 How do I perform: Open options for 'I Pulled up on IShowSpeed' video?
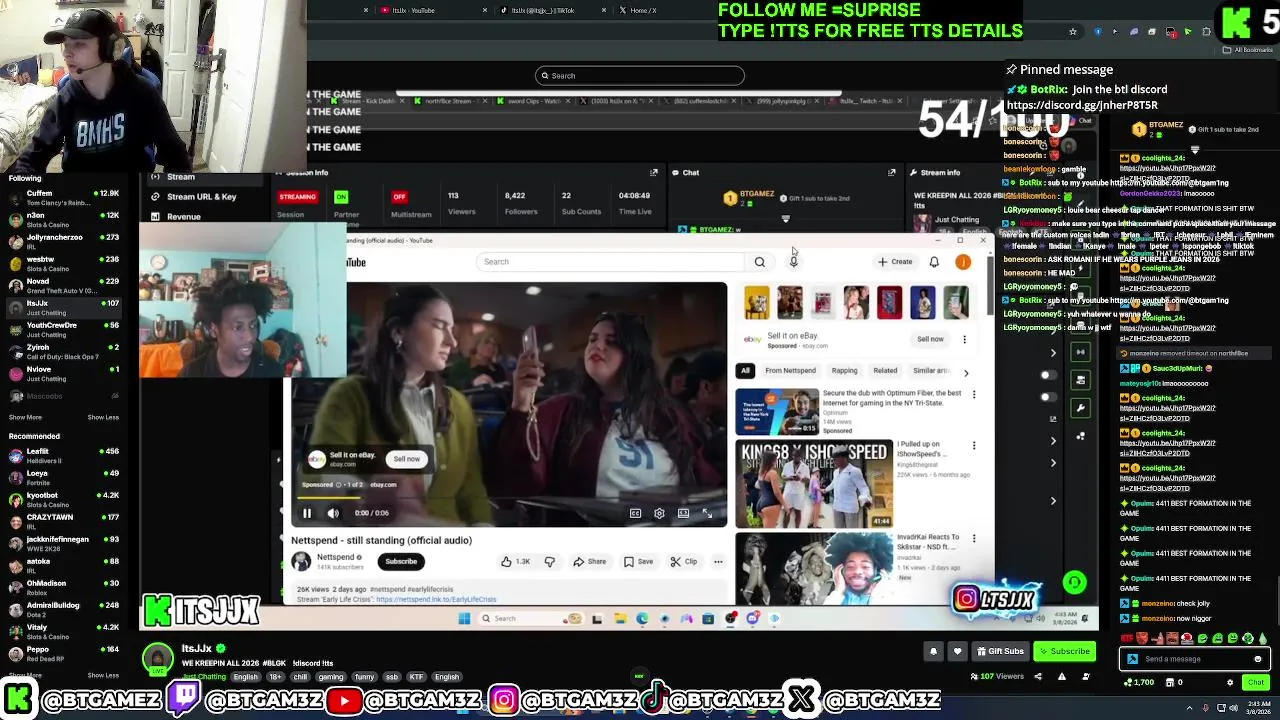point(974,445)
